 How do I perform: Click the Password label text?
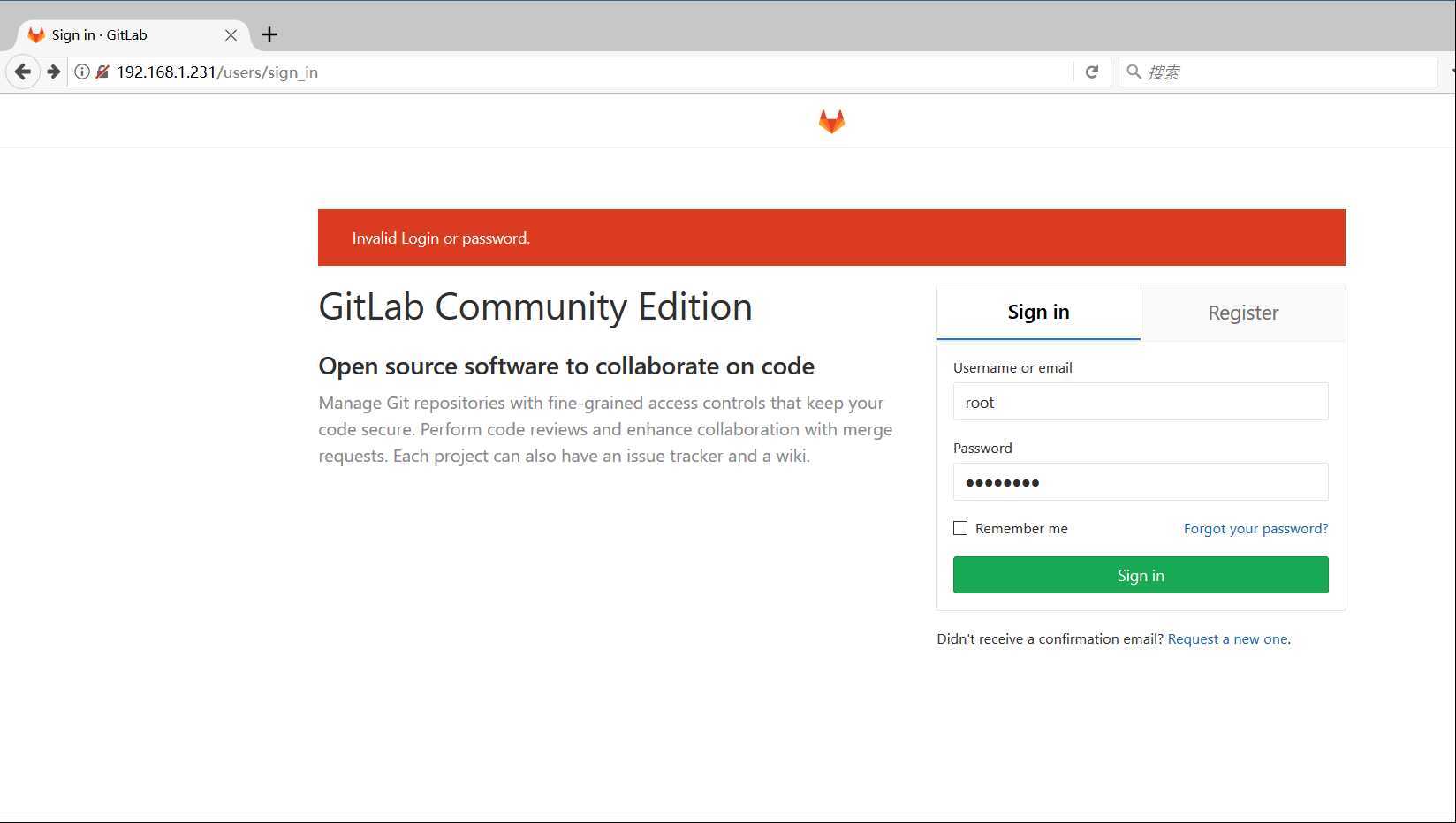pos(982,448)
